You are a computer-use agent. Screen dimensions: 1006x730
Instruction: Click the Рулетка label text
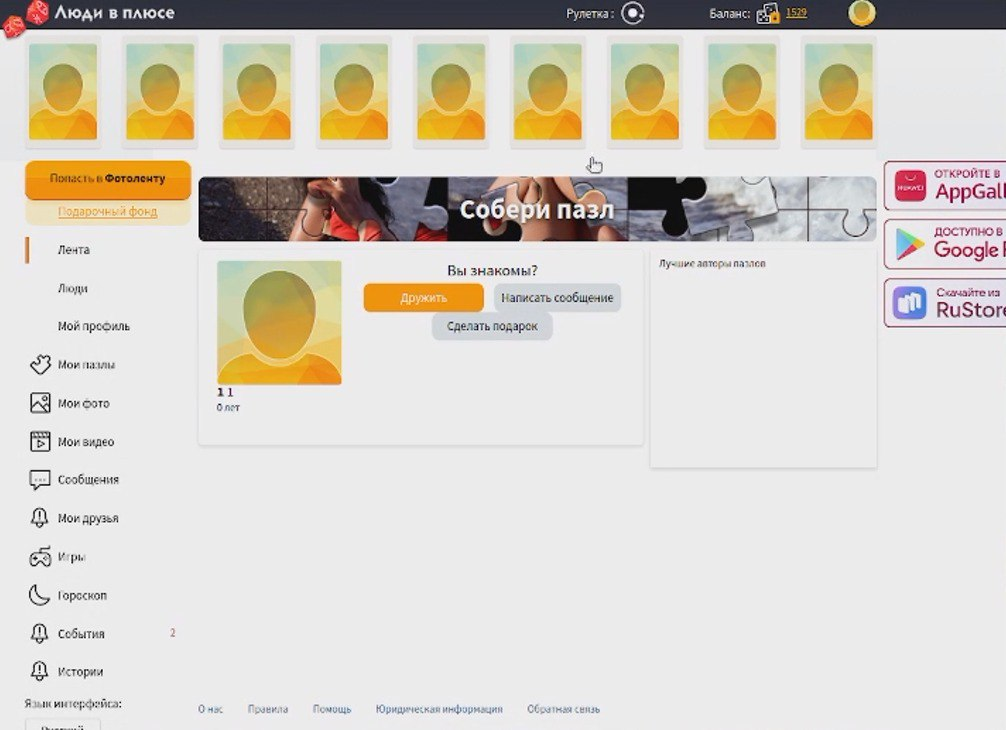tap(590, 13)
